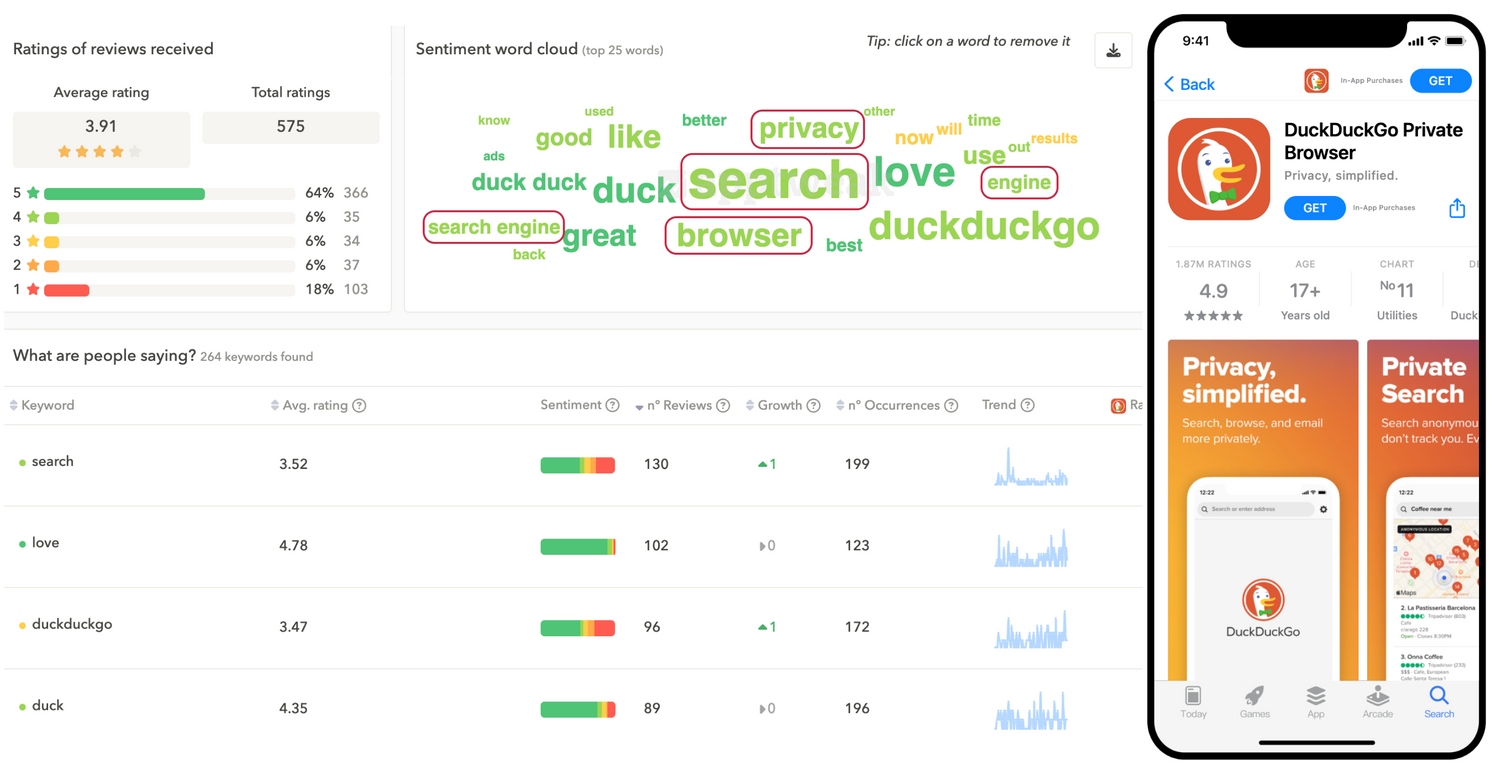Open the DuckDuckGo app icon in header
The width and height of the screenshot is (1500, 774).
pyautogui.click(x=1316, y=81)
